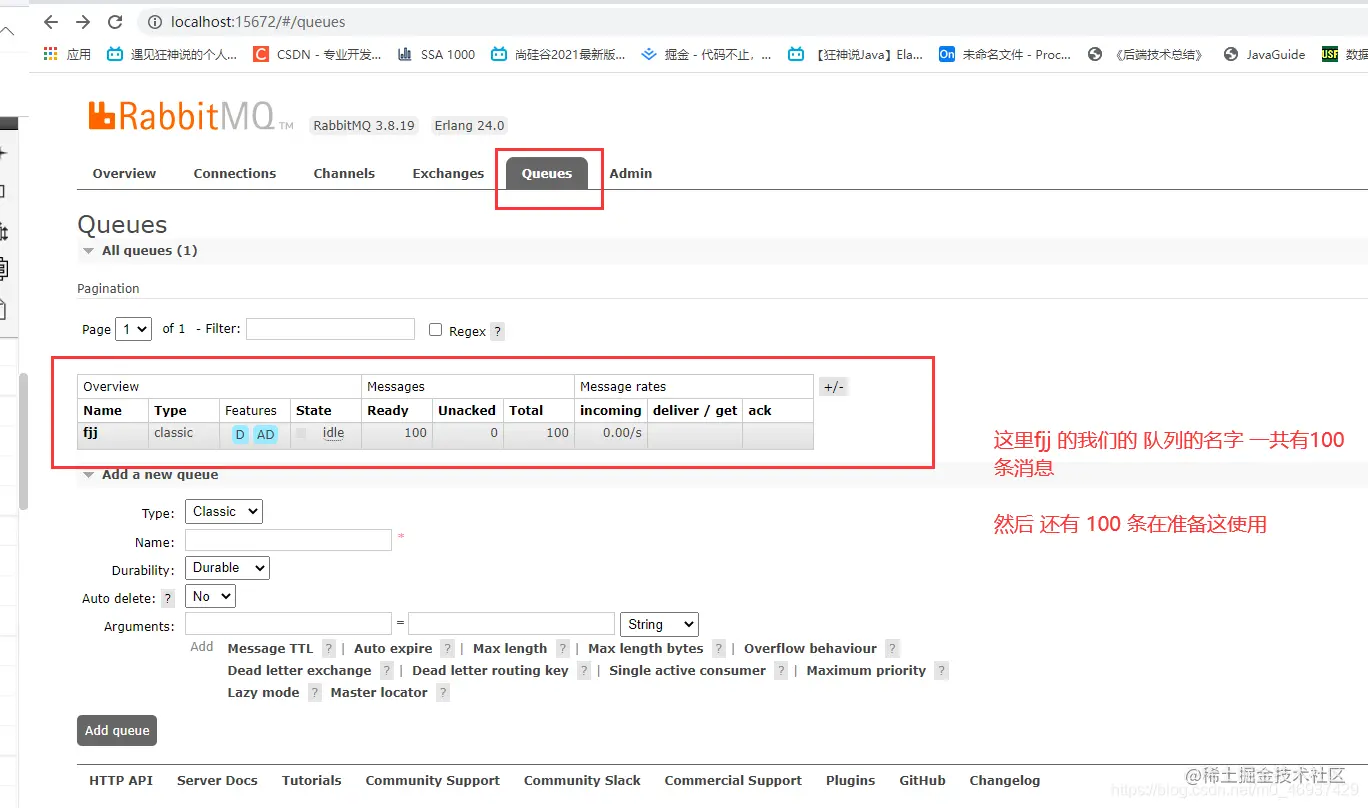Screen dimensions: 1368x808
Task: Open the argument type String dropdown
Action: click(659, 624)
